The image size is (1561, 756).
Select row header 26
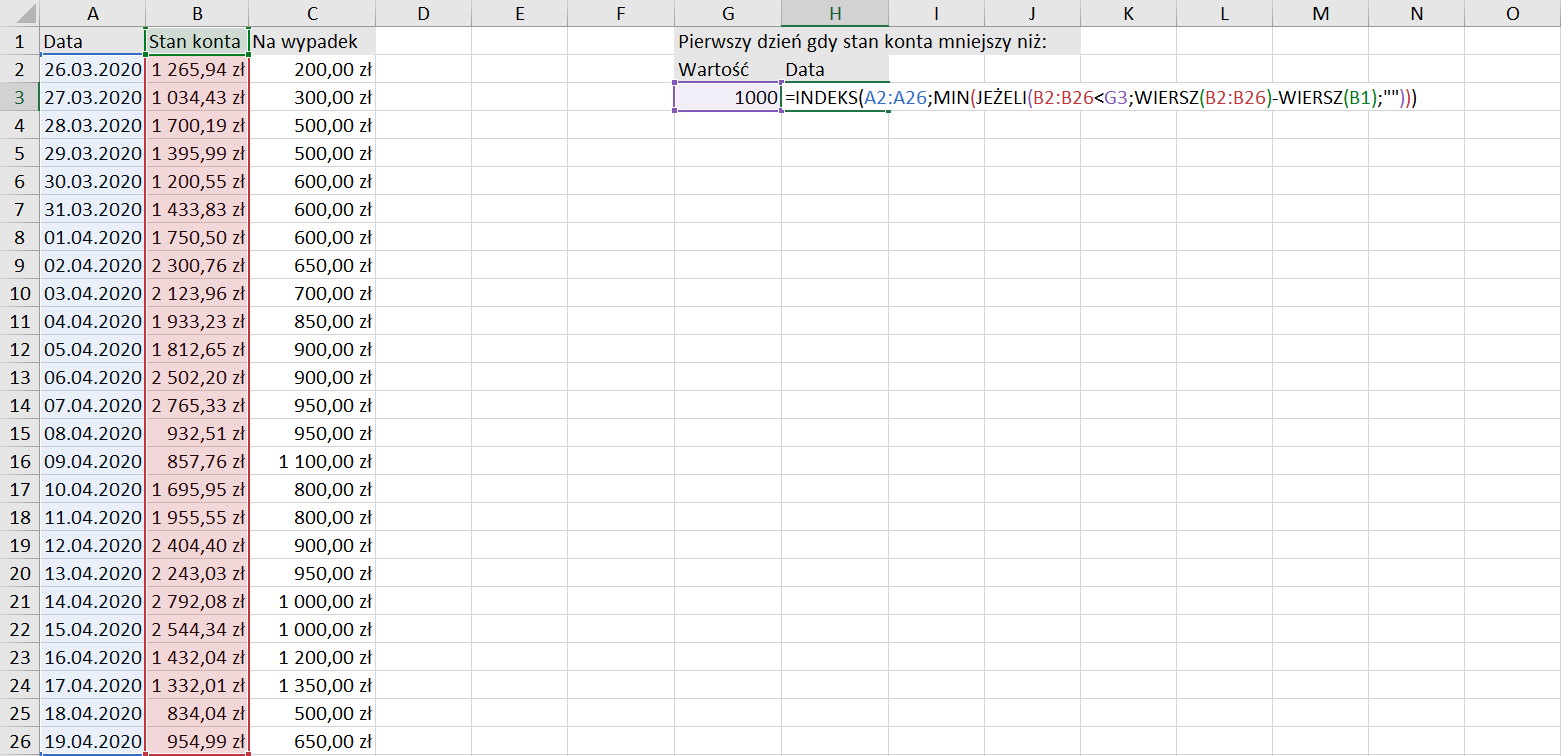(x=19, y=742)
